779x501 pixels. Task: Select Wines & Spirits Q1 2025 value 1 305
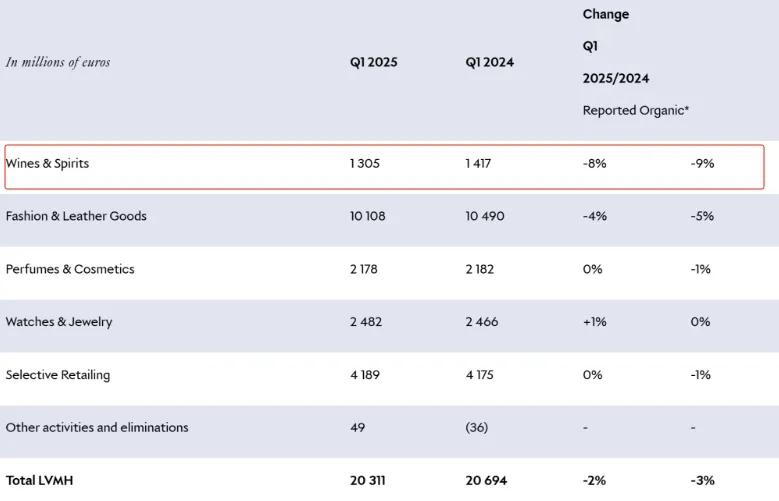[365, 163]
